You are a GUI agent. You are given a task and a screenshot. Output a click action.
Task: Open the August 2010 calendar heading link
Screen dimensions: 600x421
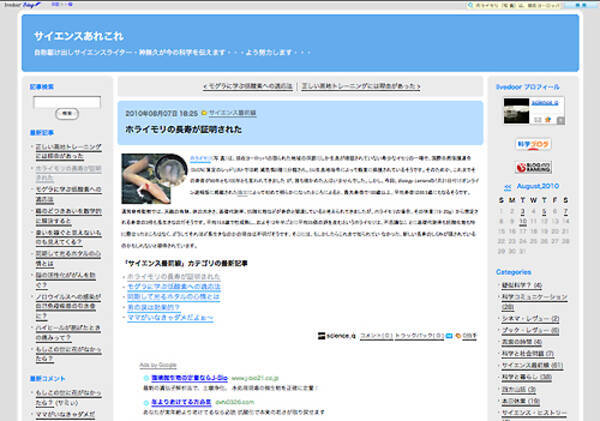538,186
